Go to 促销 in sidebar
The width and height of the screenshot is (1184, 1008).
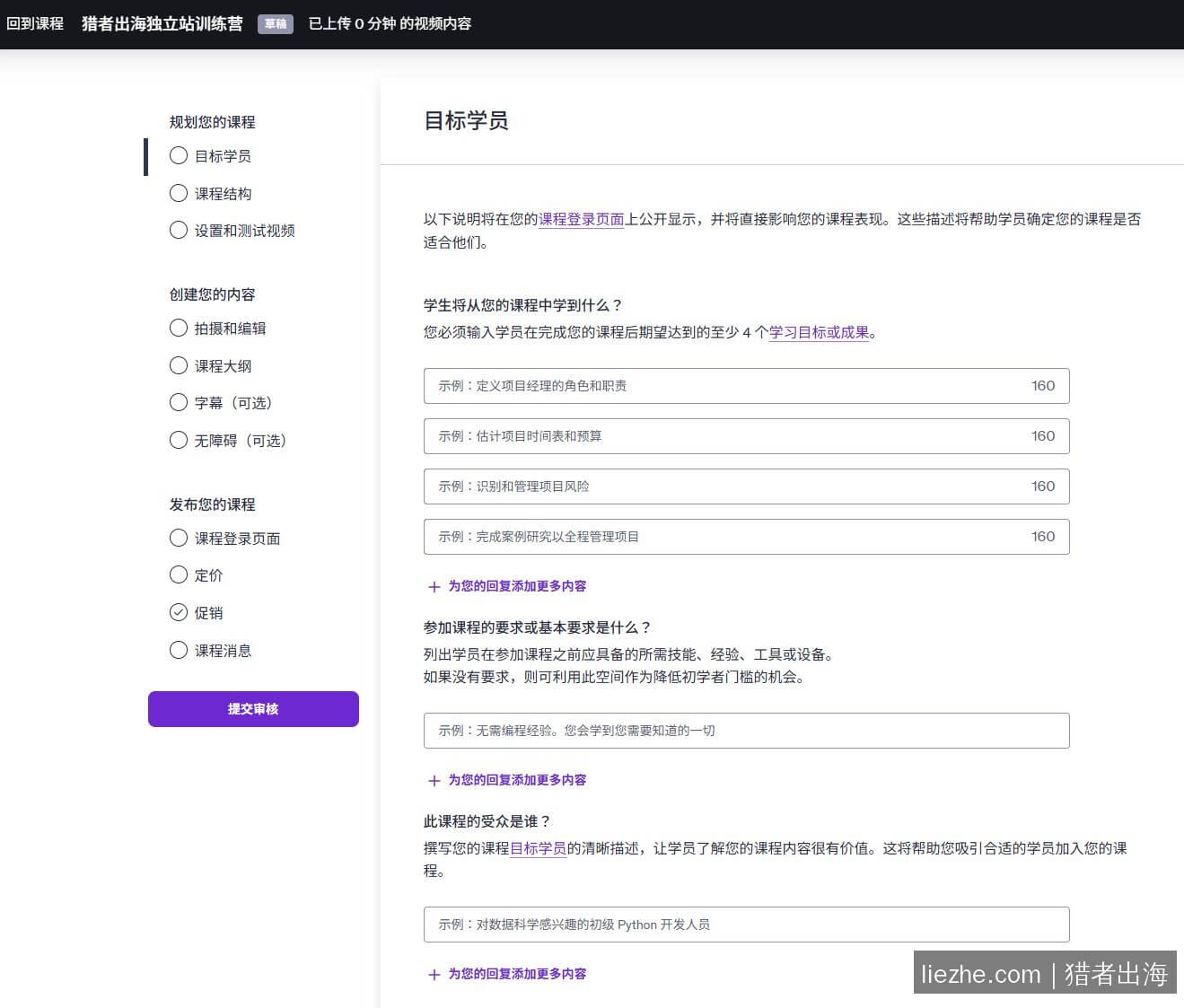[208, 613]
